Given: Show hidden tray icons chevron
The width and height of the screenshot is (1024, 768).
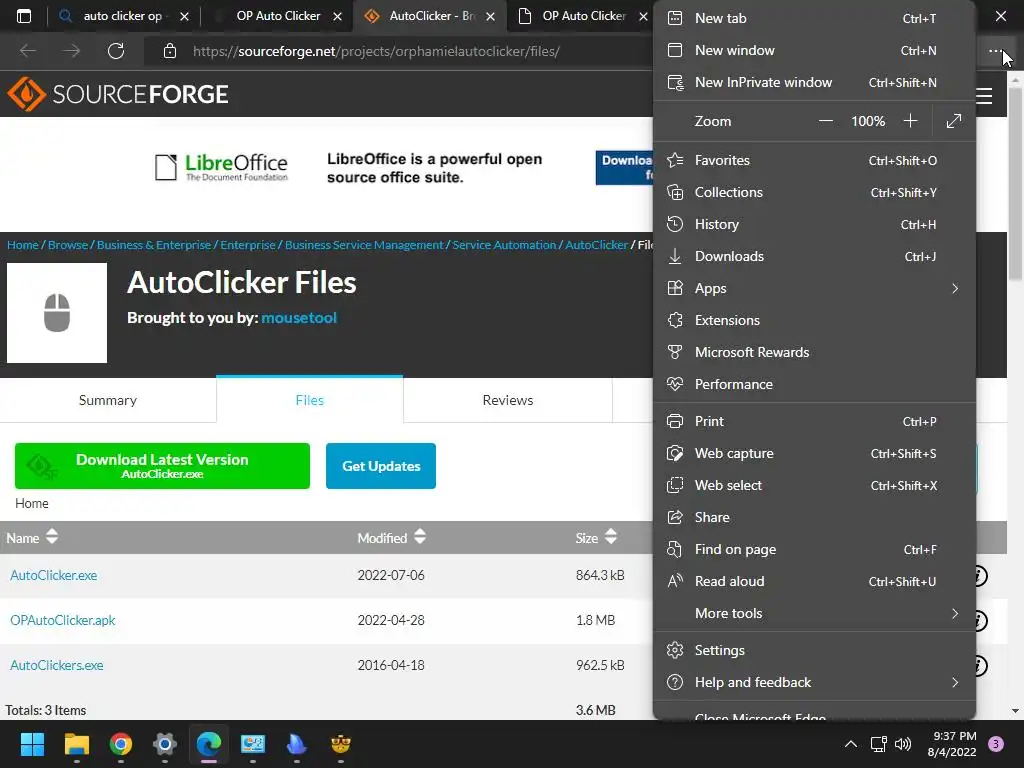Looking at the screenshot, I should click(850, 744).
